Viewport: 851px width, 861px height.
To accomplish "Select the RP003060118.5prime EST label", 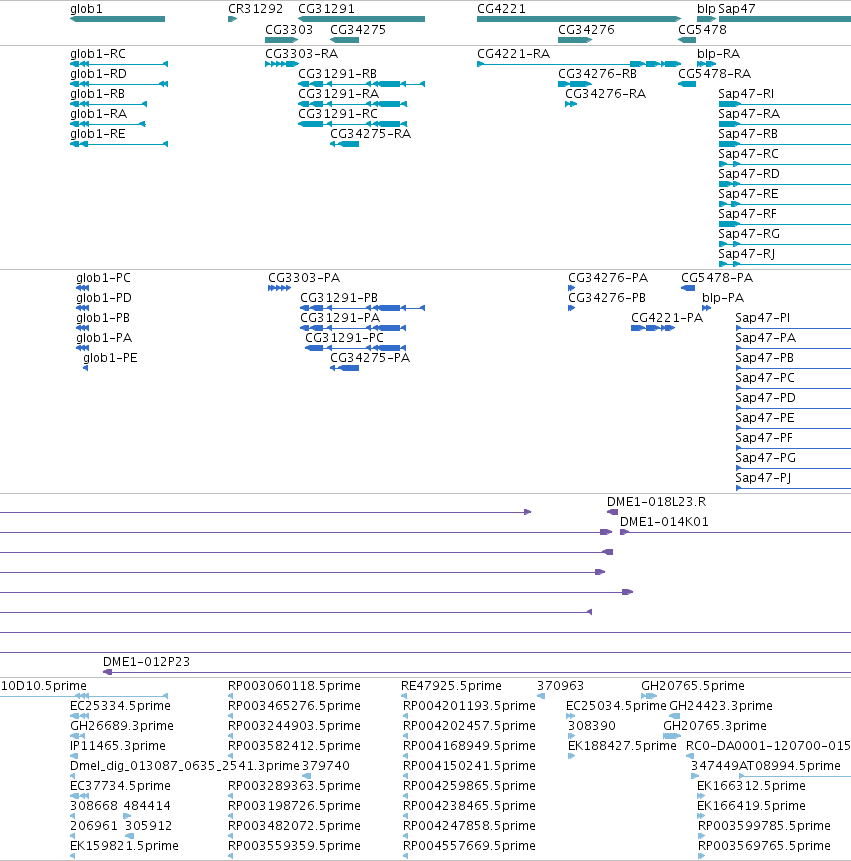I will (x=294, y=686).
